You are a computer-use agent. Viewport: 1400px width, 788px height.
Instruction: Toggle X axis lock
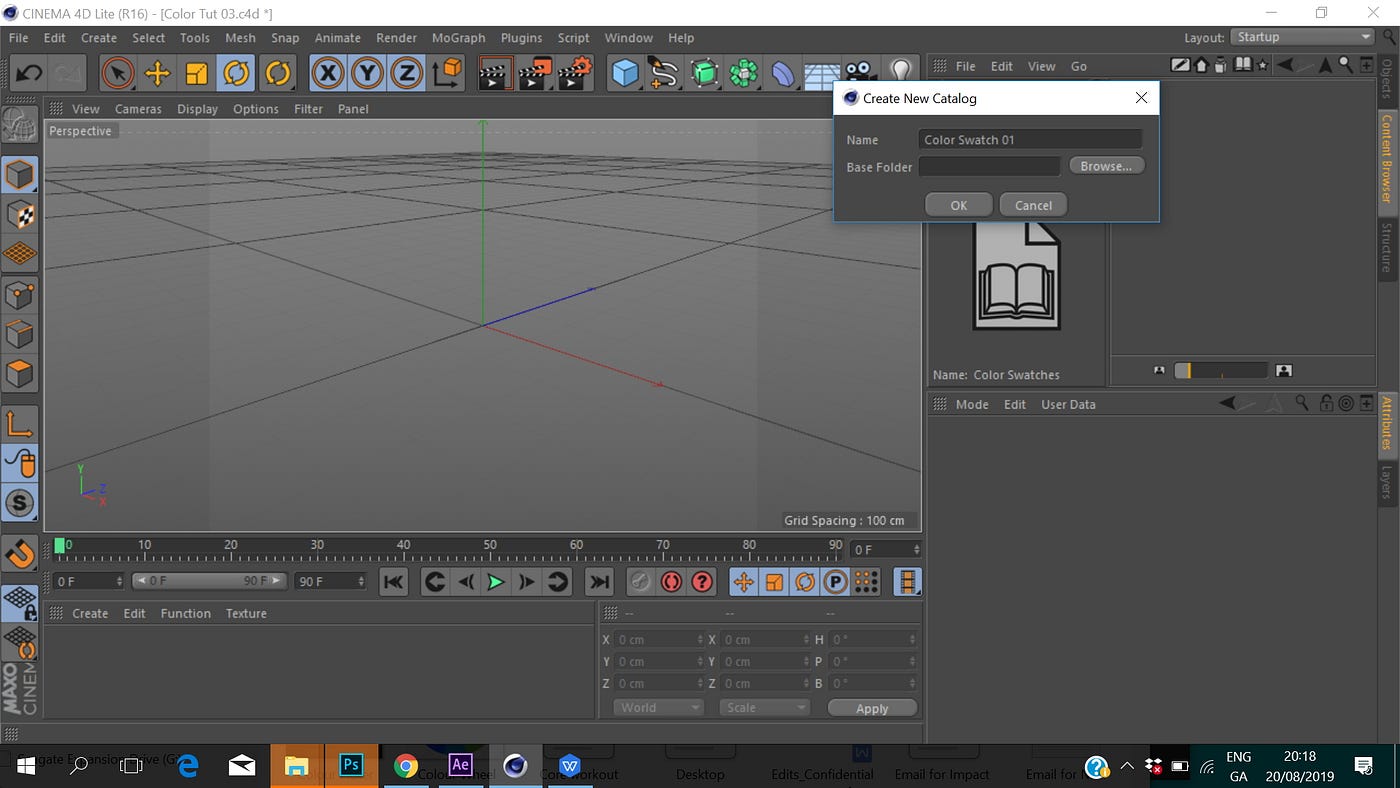(327, 73)
